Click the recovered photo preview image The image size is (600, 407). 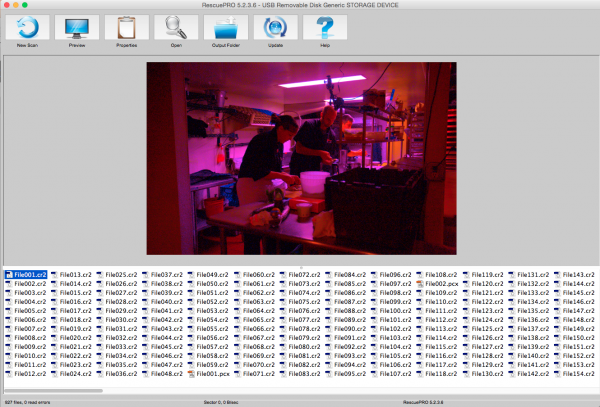point(301,158)
